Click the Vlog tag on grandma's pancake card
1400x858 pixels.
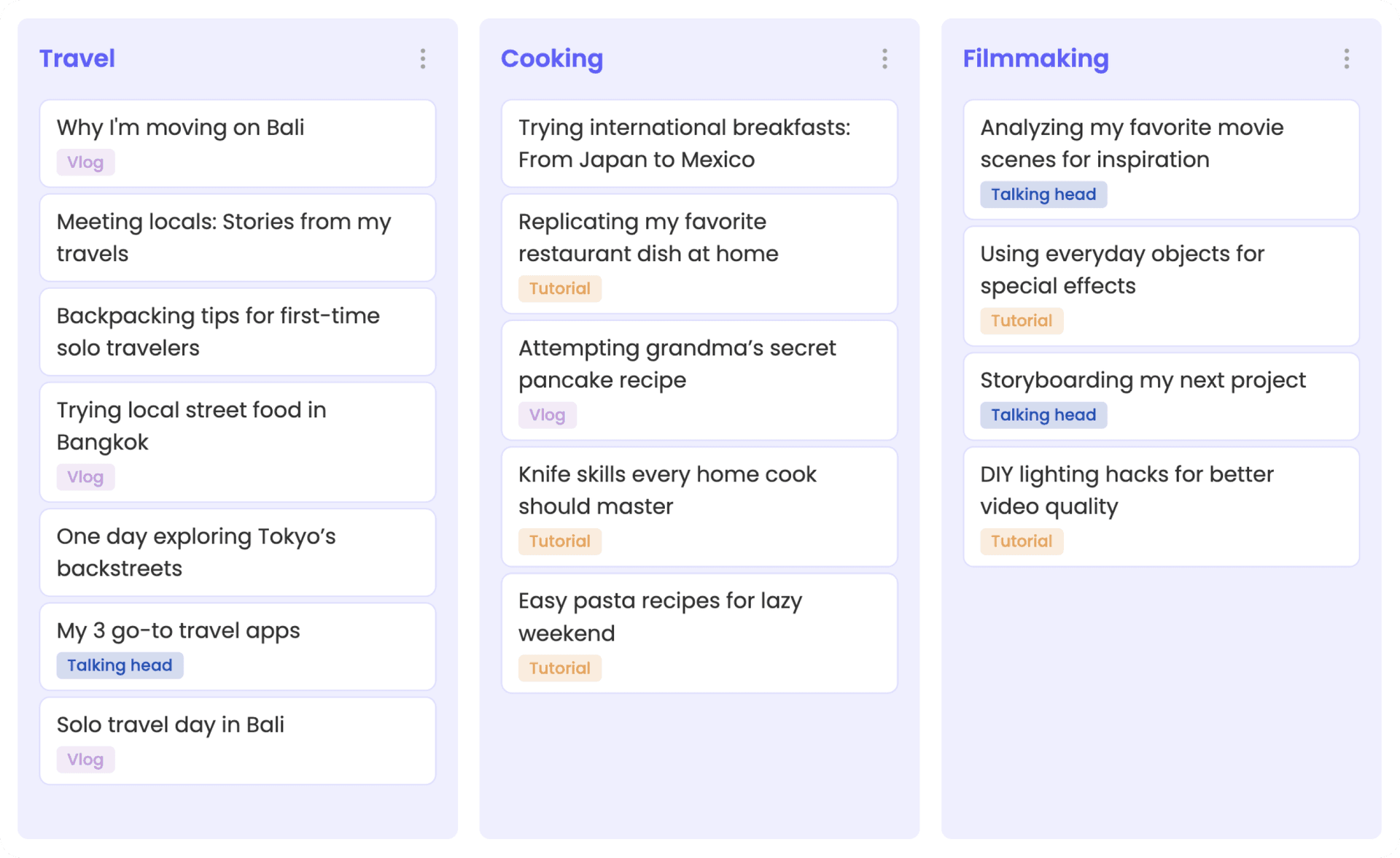[x=547, y=415]
